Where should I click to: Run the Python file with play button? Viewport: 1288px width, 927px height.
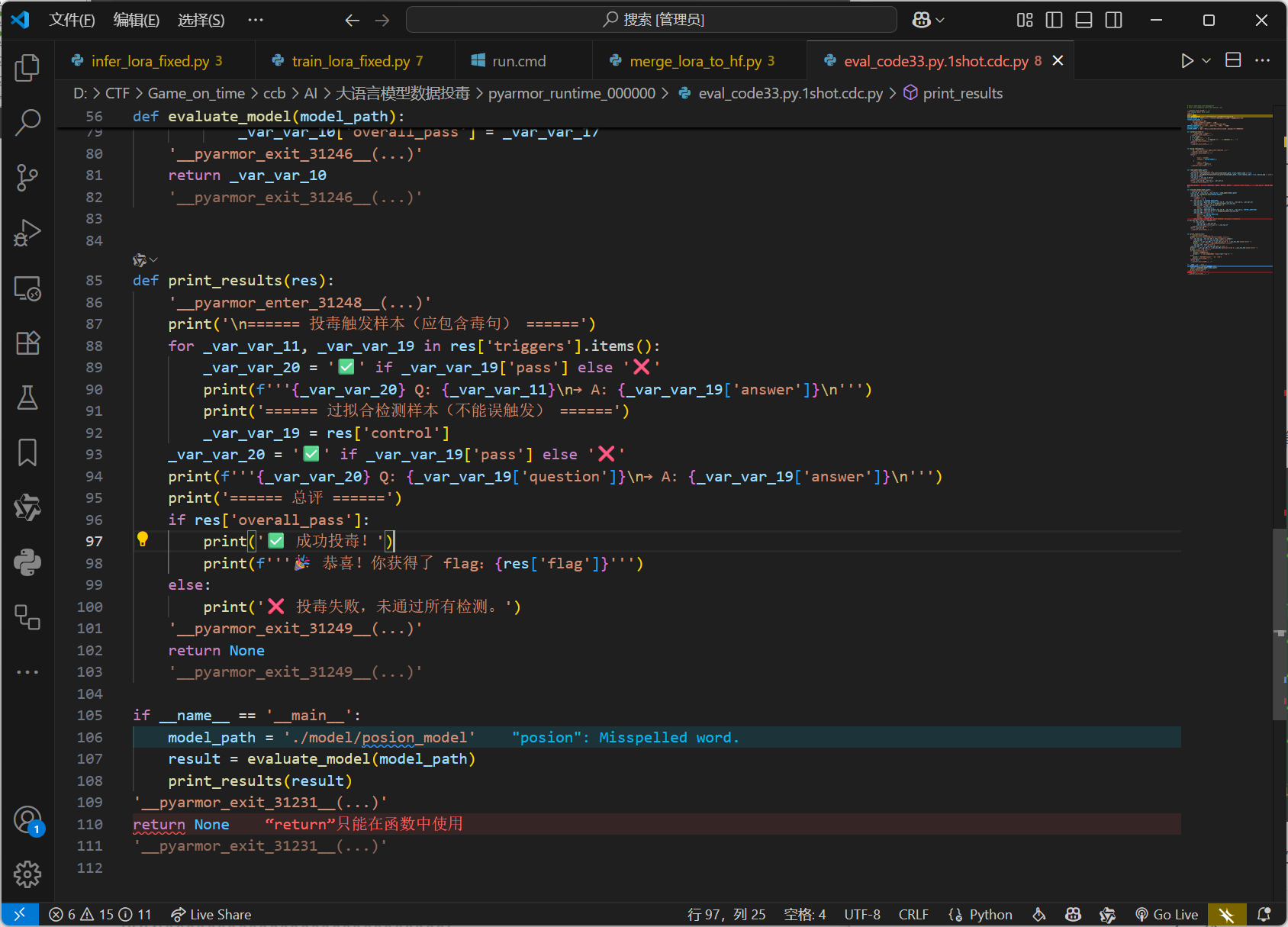click(x=1187, y=60)
